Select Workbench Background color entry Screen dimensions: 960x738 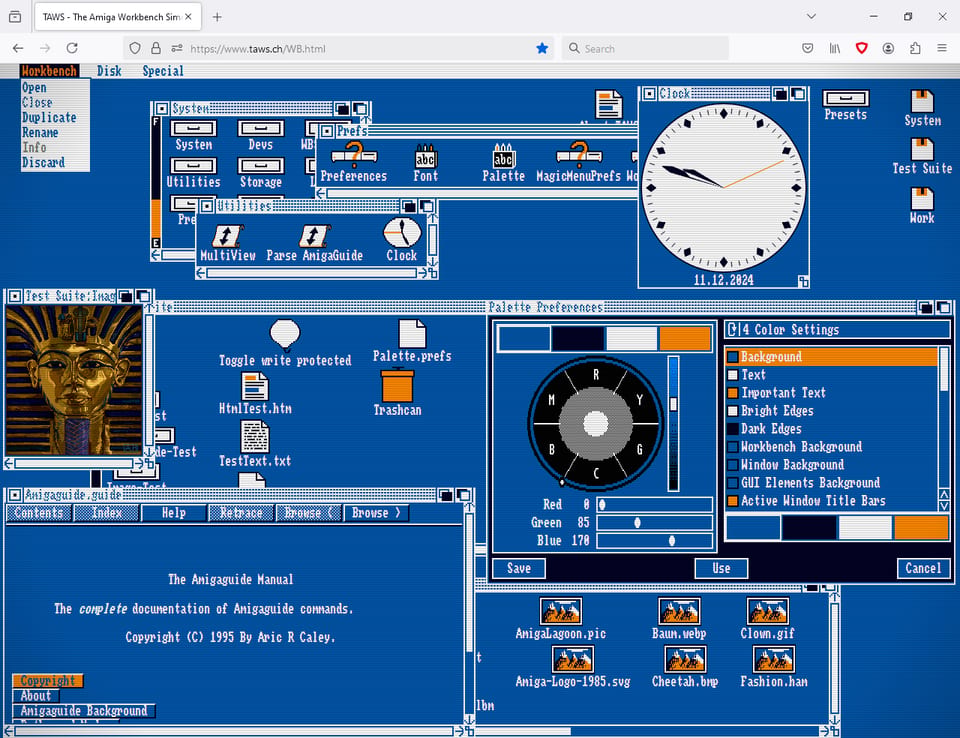click(831, 446)
